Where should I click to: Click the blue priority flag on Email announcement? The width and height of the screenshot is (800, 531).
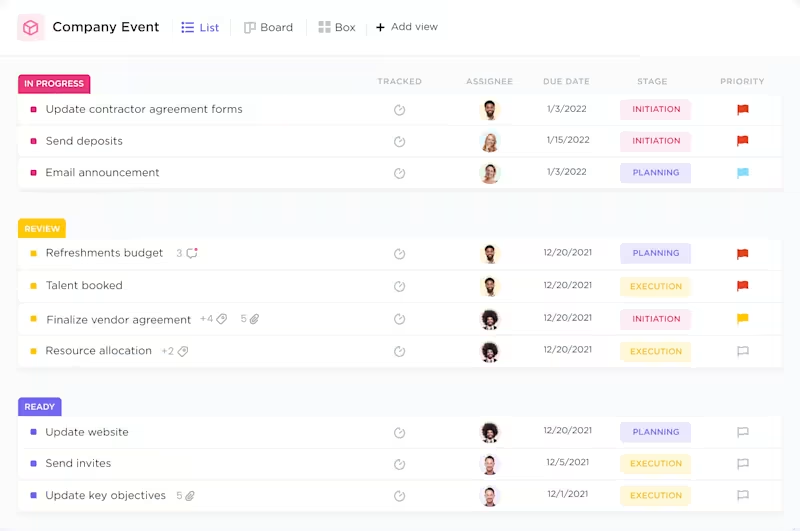[x=742, y=173]
